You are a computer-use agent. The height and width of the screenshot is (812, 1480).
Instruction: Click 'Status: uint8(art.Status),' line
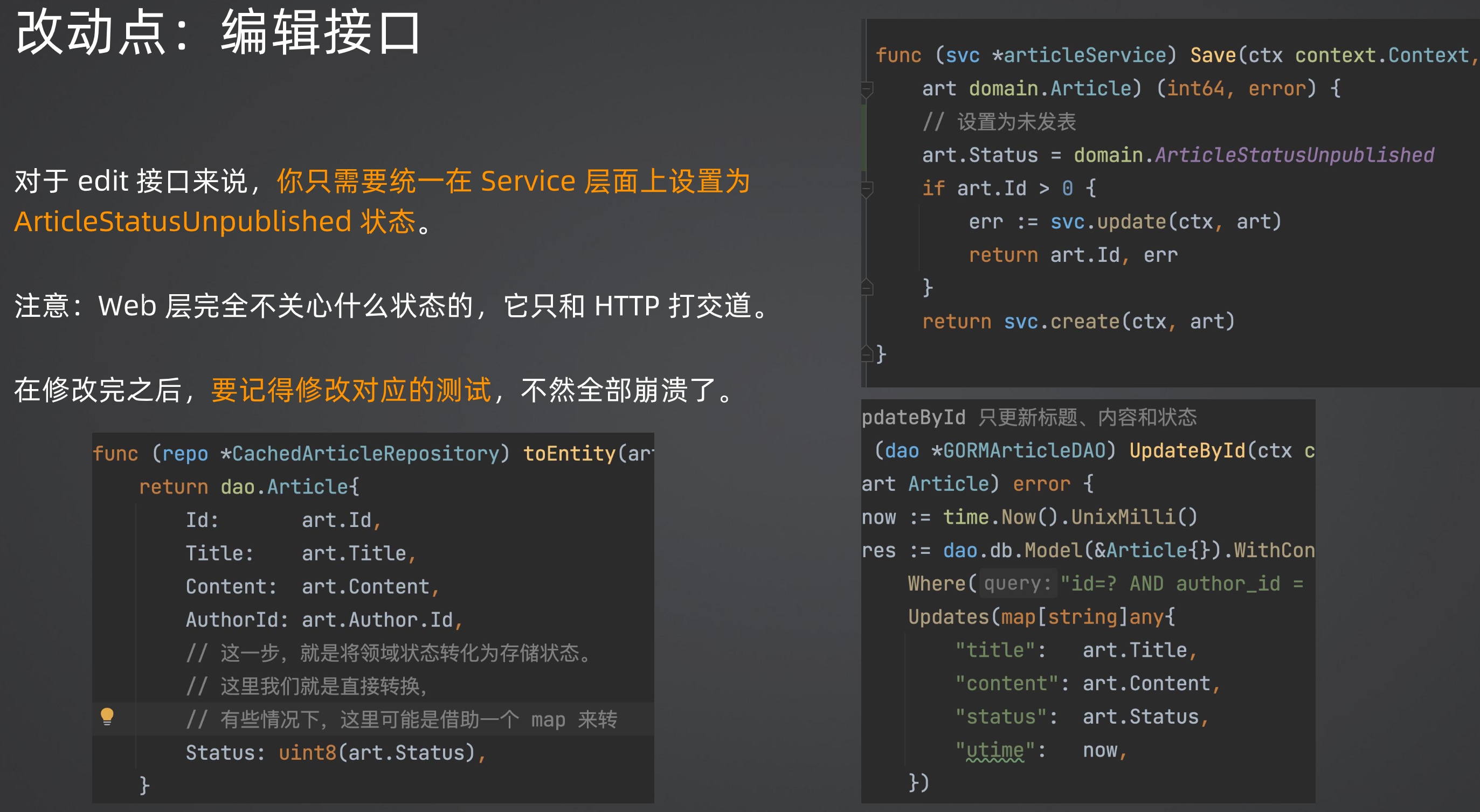click(336, 754)
